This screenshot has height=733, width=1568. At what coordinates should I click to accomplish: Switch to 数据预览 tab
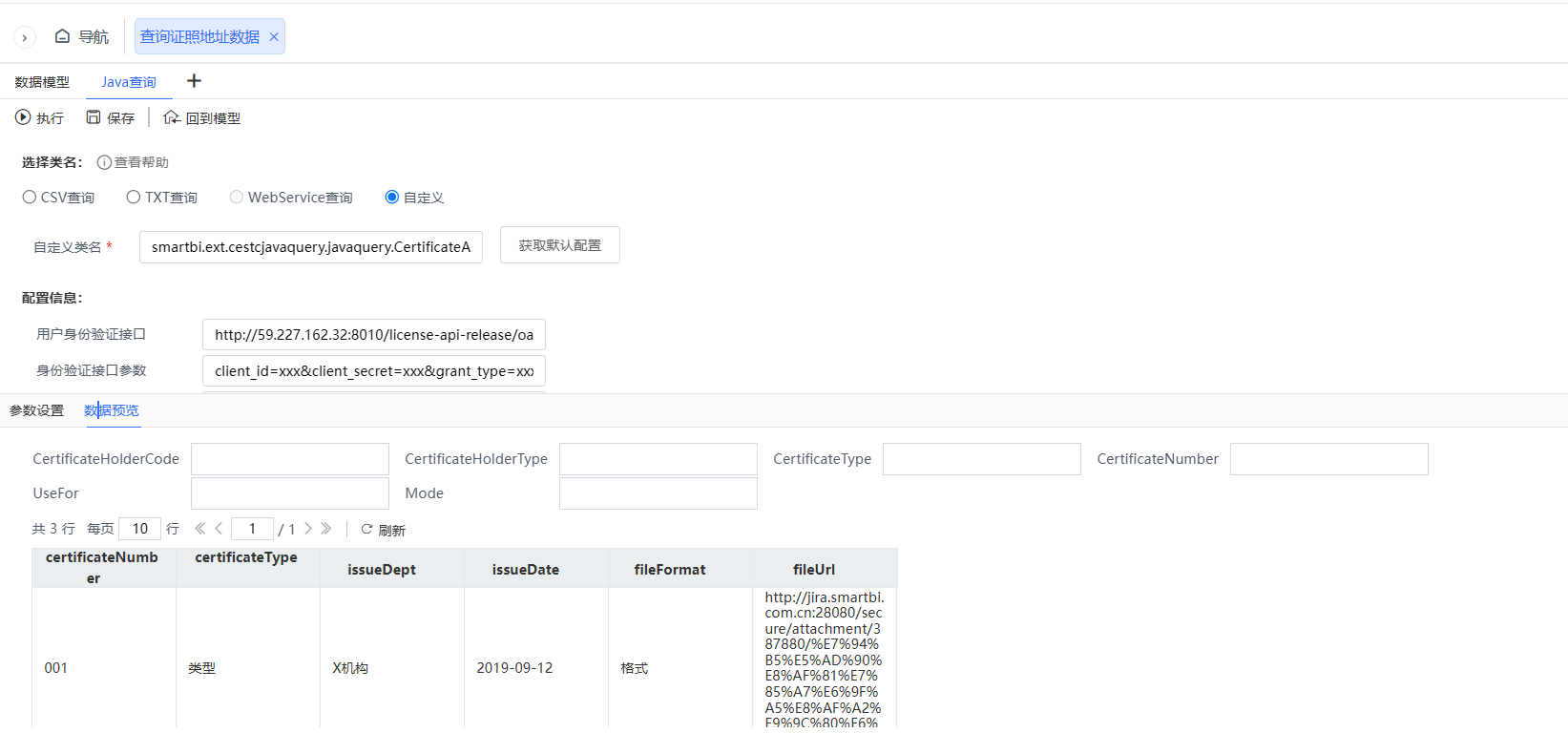tap(112, 410)
